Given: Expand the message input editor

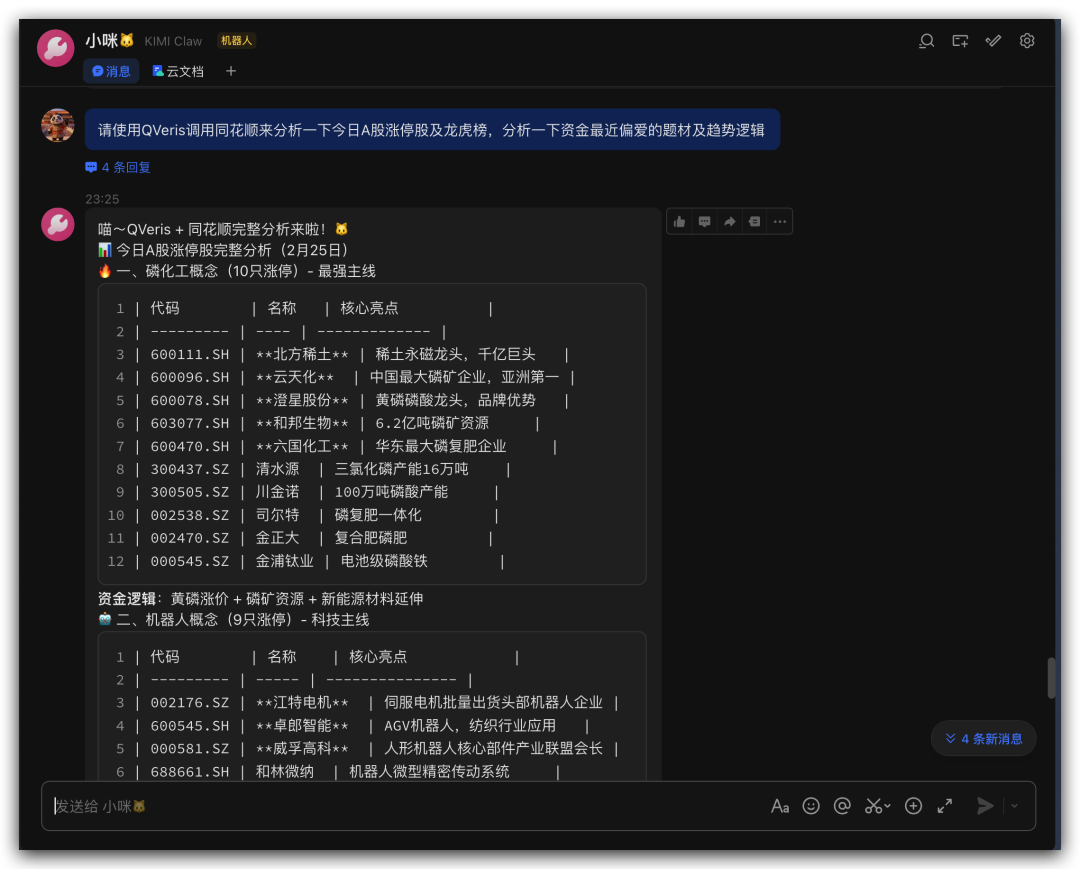Looking at the screenshot, I should tap(944, 806).
